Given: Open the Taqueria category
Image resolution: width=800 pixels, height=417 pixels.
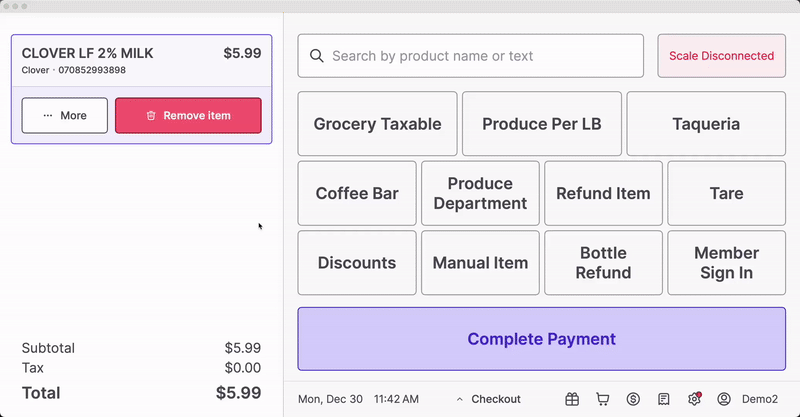Looking at the screenshot, I should tap(706, 124).
